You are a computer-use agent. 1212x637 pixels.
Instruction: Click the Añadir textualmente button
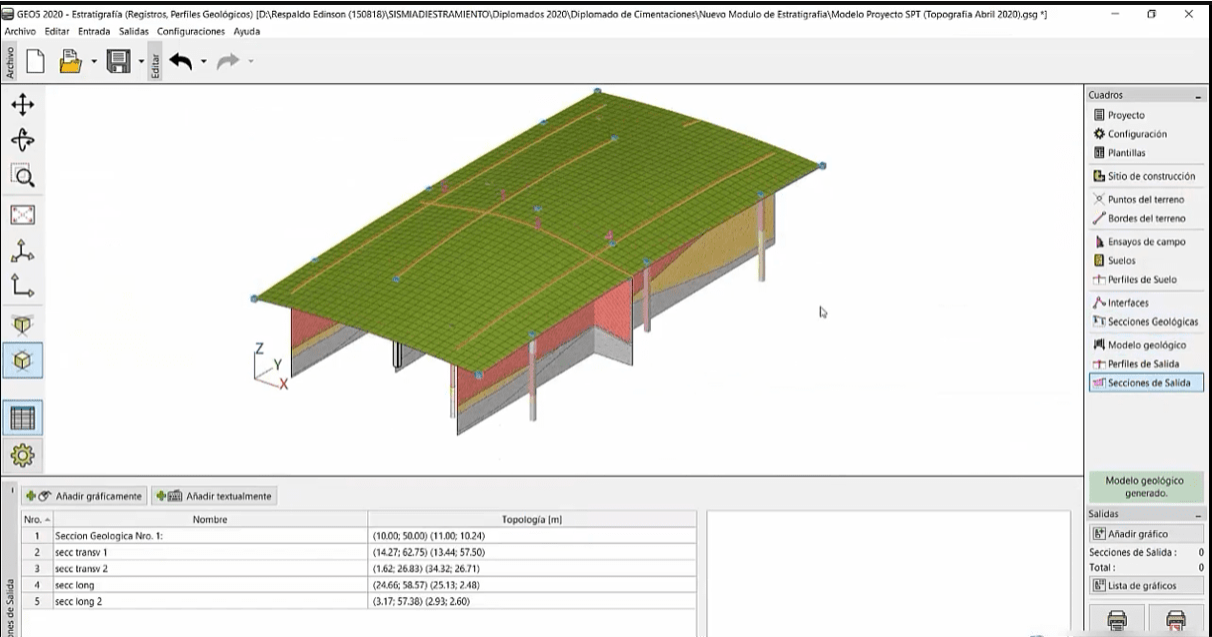coord(213,496)
